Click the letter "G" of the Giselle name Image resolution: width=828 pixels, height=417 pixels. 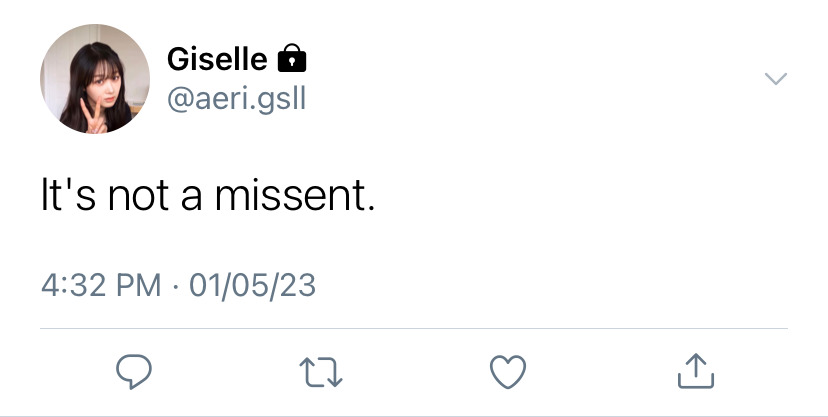(x=179, y=59)
